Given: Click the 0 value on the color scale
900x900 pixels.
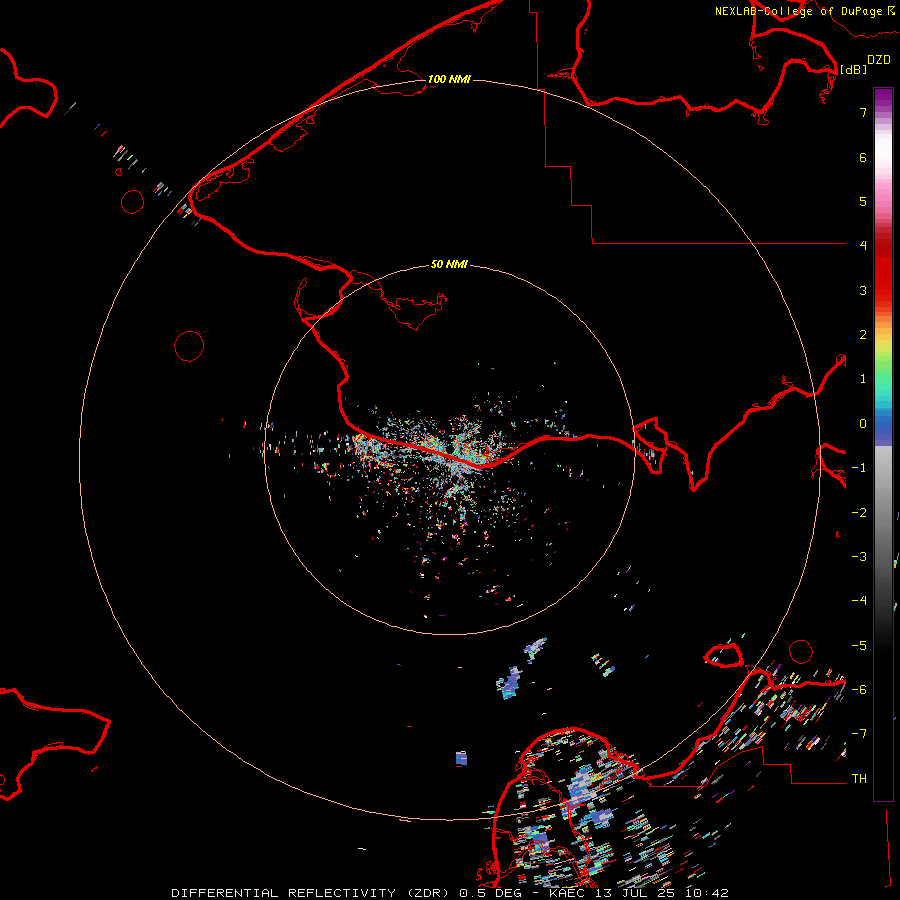Looking at the screenshot, I should click(x=863, y=424).
